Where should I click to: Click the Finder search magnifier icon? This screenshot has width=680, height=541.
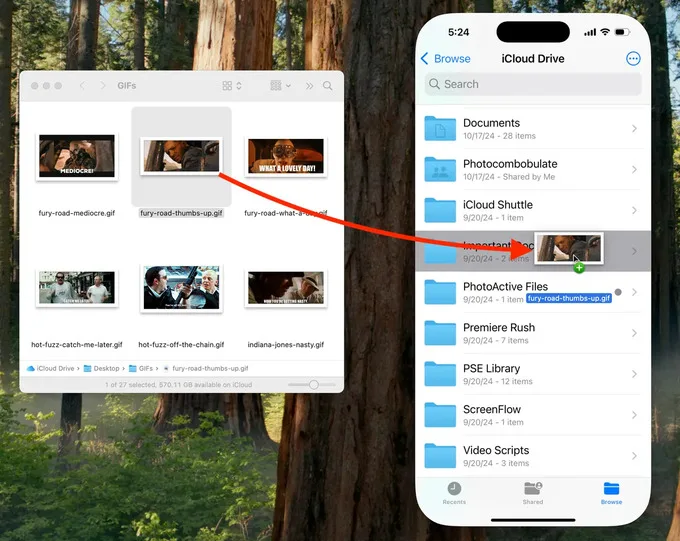point(327,86)
